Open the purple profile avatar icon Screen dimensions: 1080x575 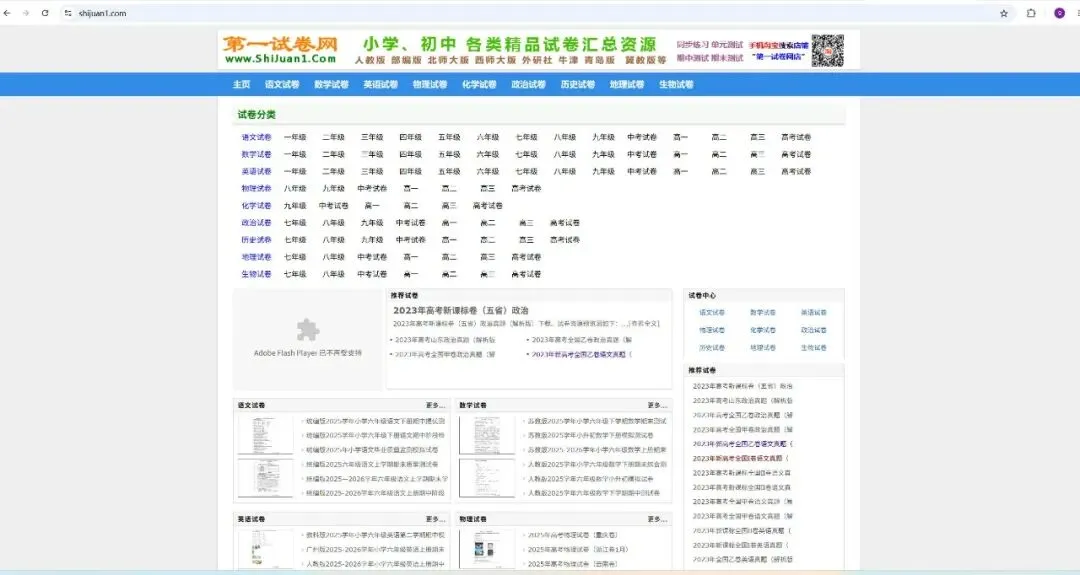pos(1059,13)
